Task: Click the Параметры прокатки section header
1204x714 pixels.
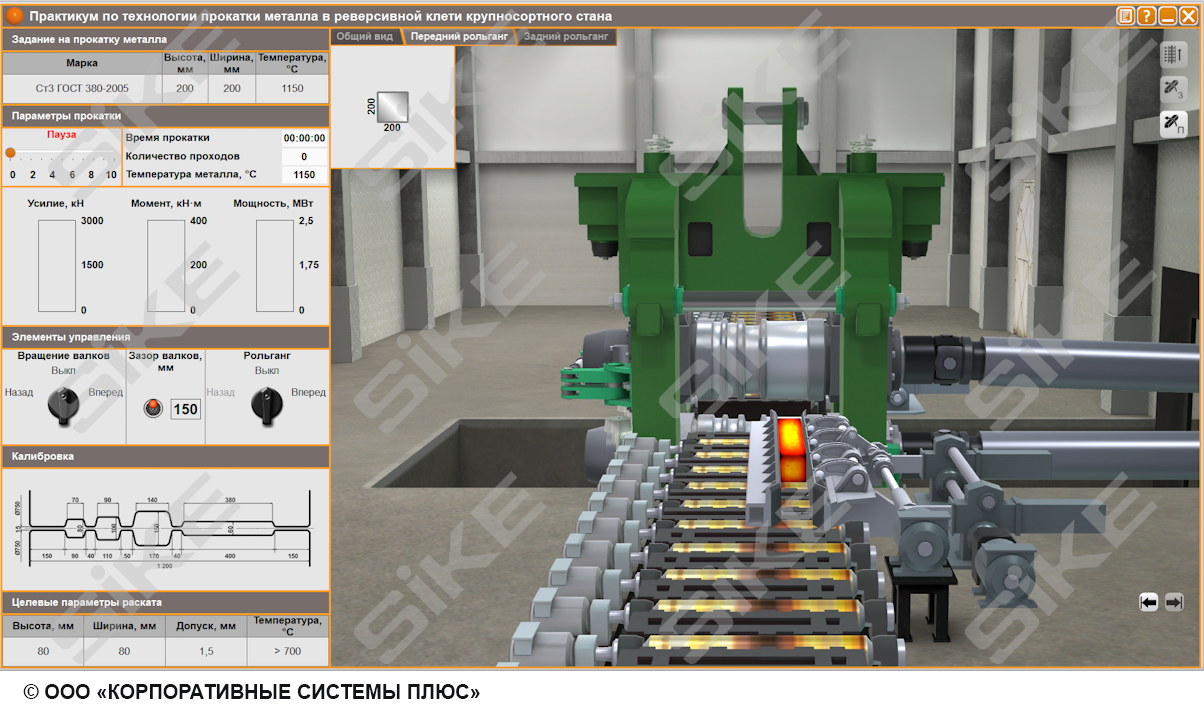Action: click(x=165, y=116)
